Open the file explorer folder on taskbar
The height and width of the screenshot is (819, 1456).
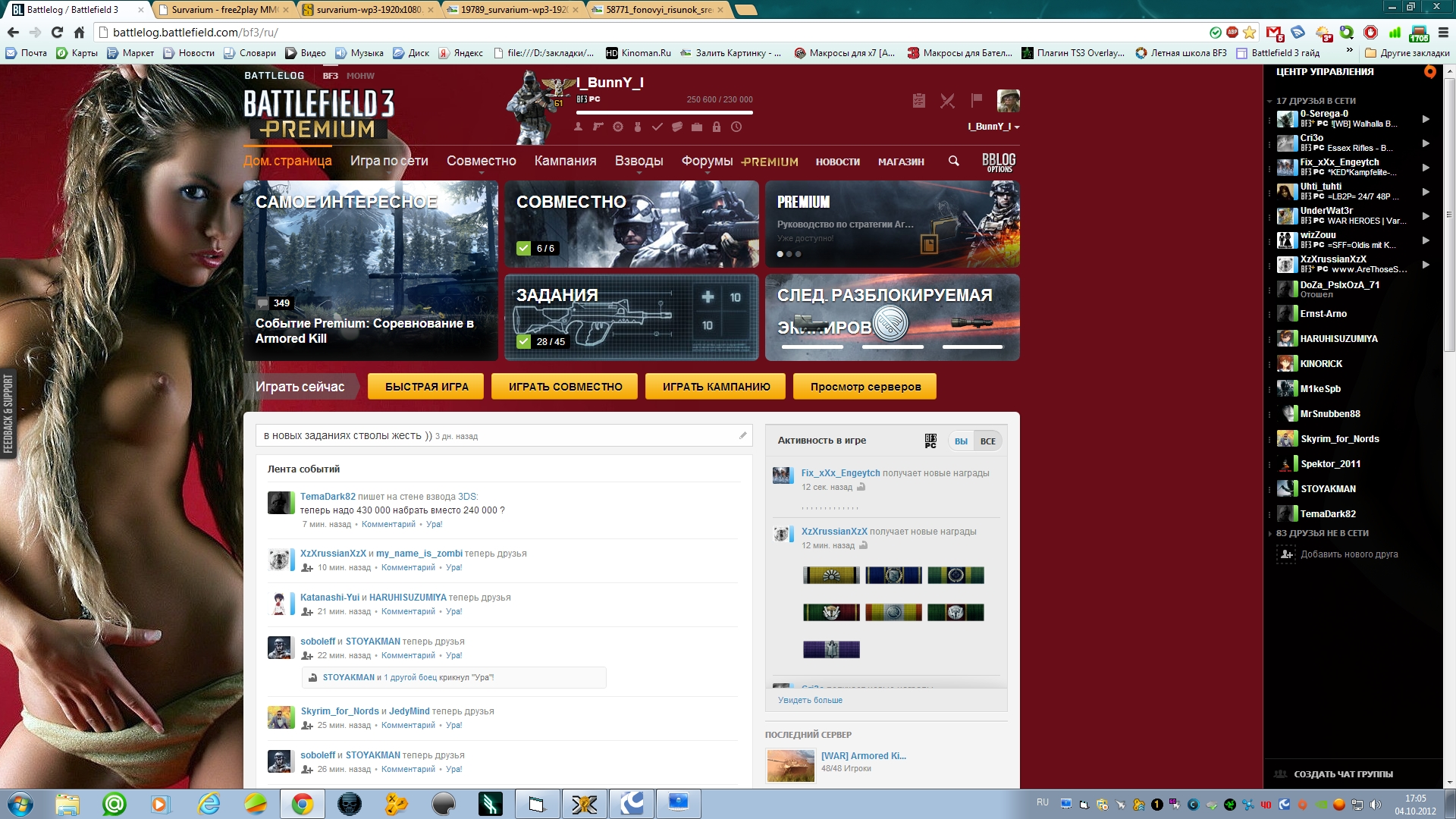(67, 804)
